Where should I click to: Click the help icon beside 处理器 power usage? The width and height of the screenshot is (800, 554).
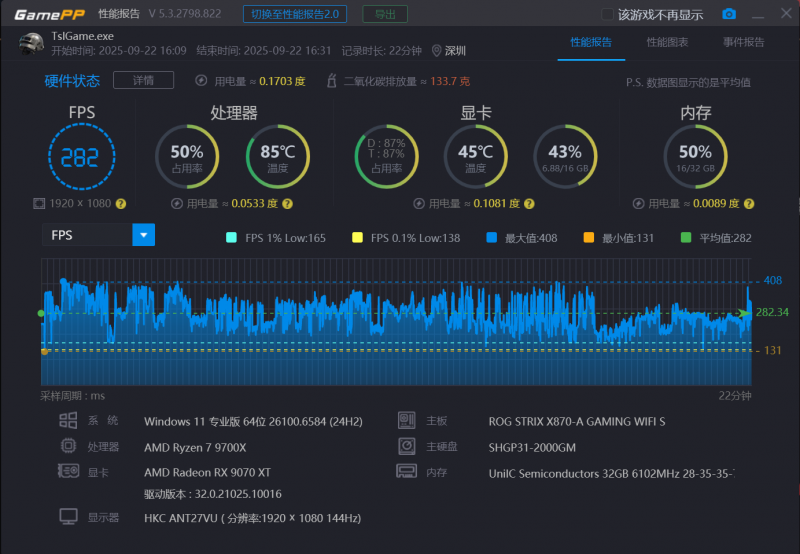(x=287, y=203)
